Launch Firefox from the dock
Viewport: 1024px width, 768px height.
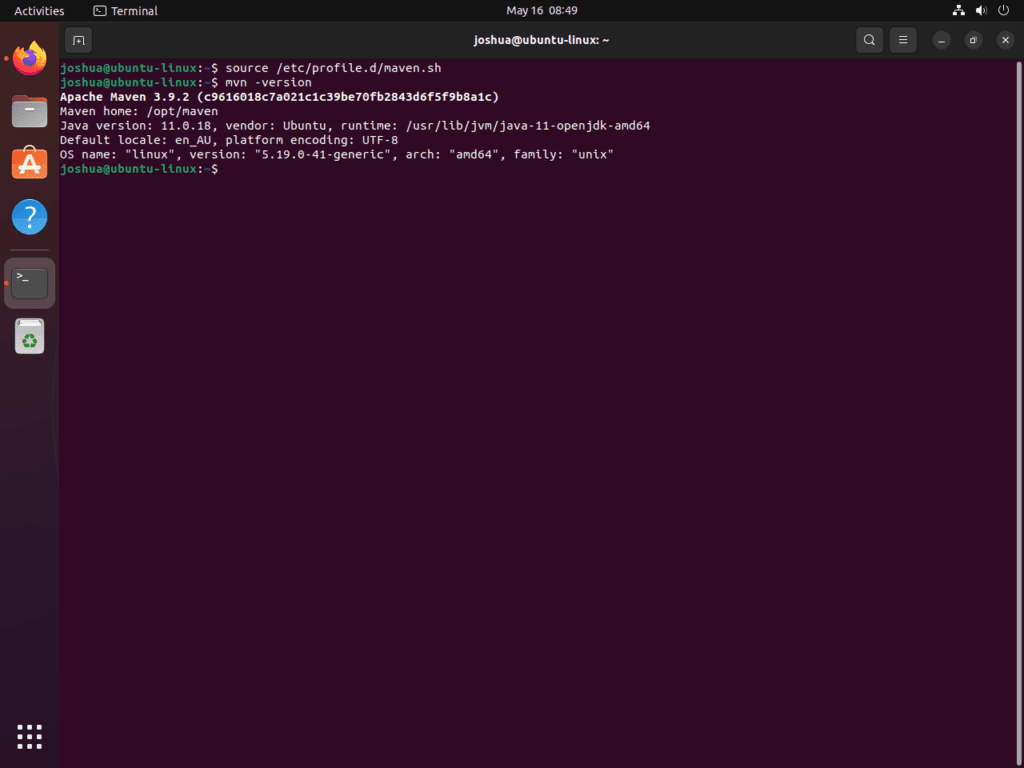point(29,58)
